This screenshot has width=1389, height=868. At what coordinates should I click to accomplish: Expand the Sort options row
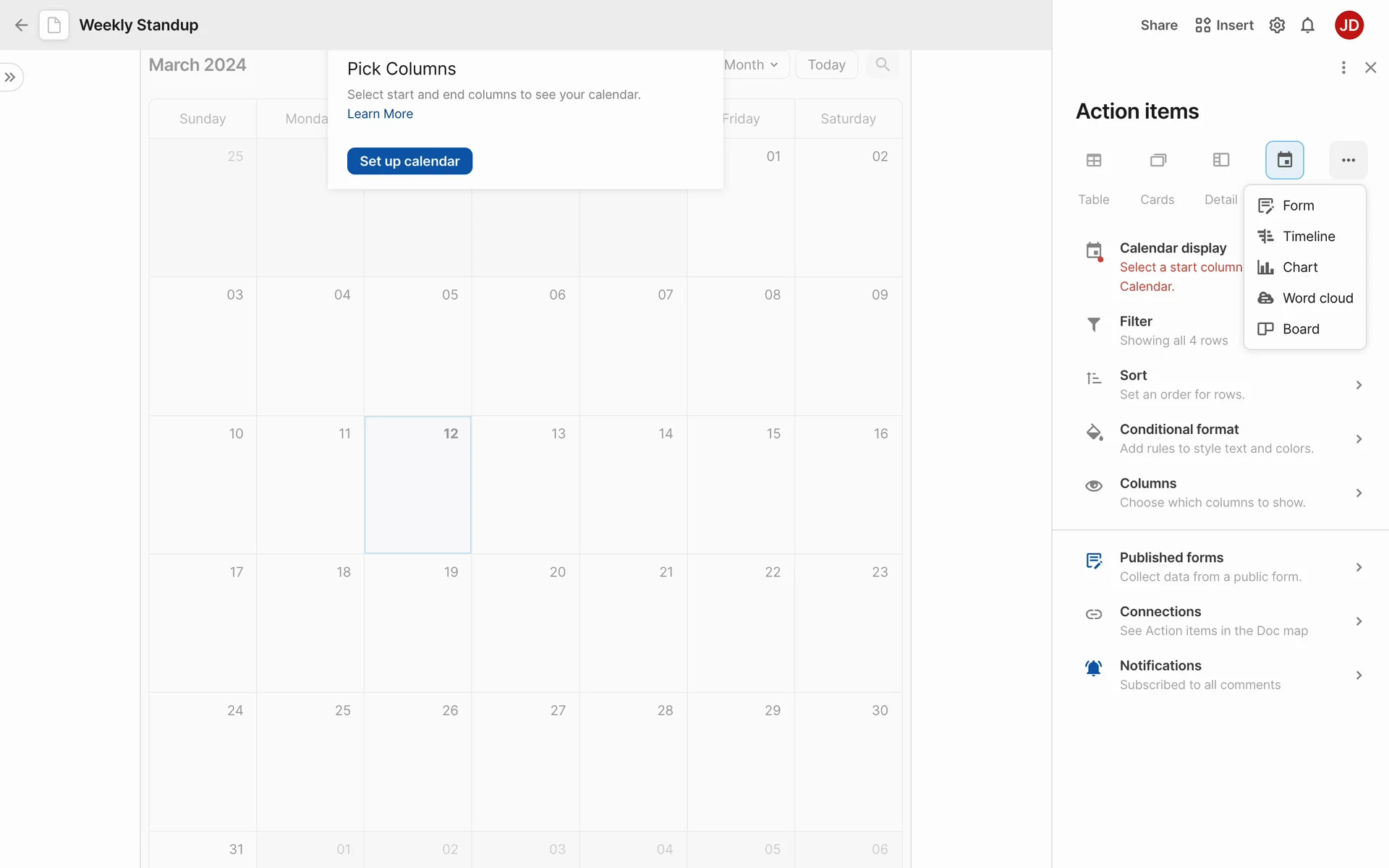[x=1223, y=385]
